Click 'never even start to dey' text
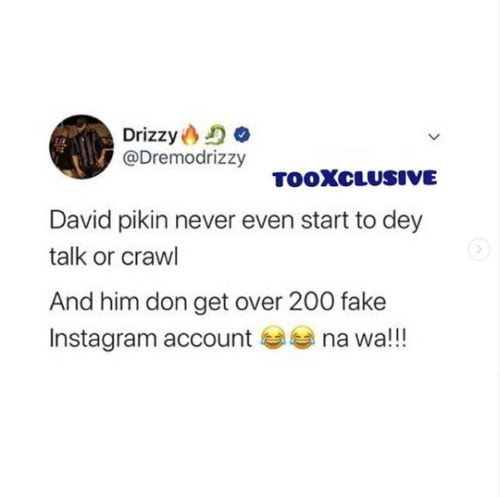Screen dimensions: 500x497 click(298, 222)
